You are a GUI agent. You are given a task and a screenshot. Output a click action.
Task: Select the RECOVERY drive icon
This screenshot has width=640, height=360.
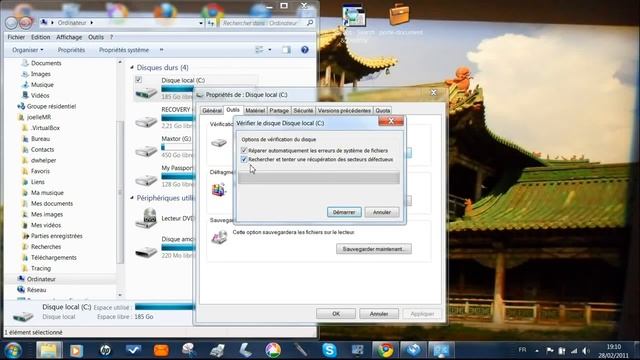pyautogui.click(x=146, y=121)
